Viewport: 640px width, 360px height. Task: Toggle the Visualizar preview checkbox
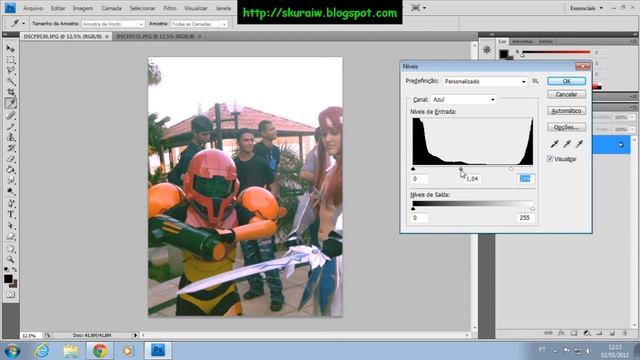pyautogui.click(x=550, y=159)
